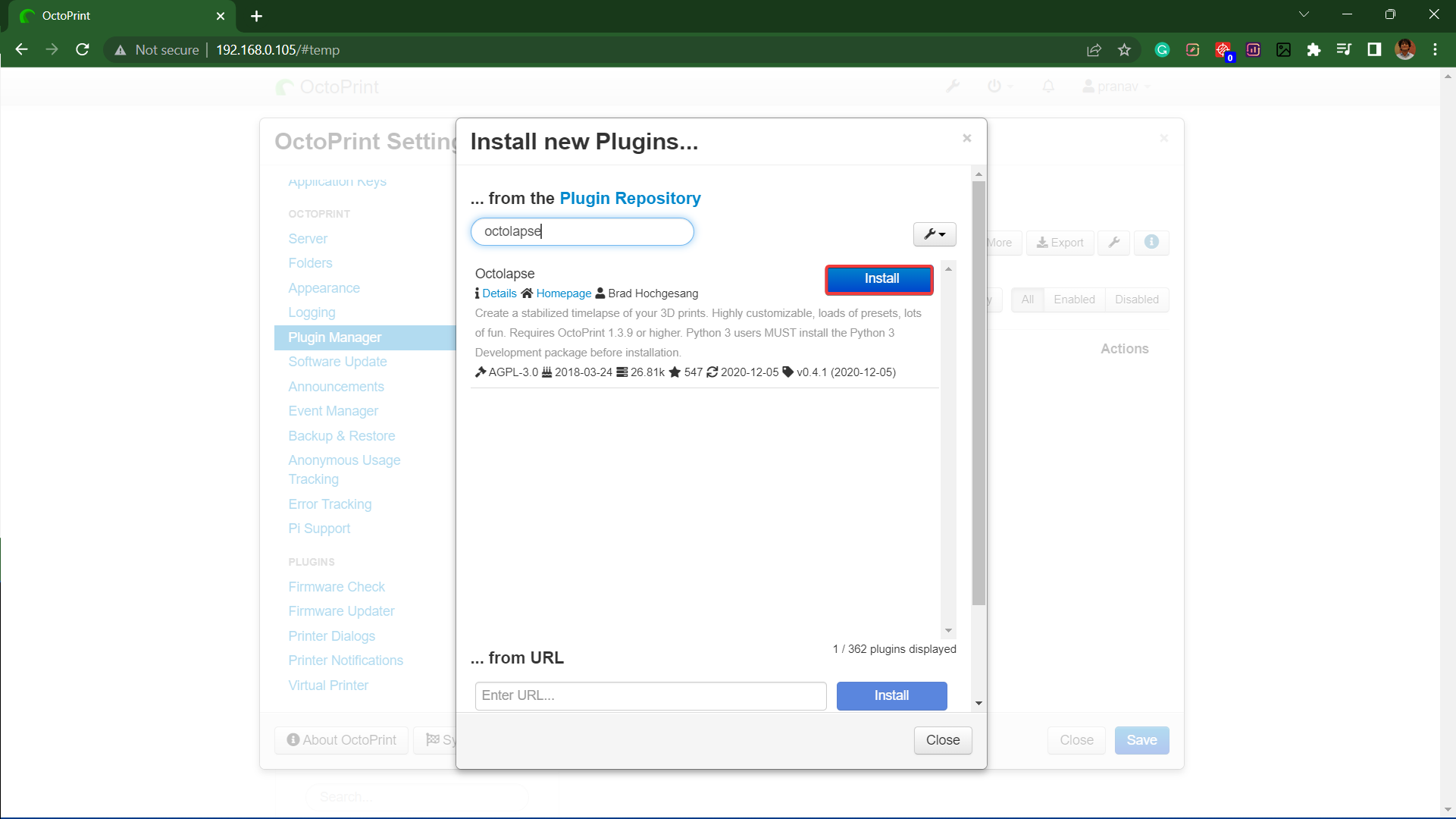Open Chrome profile avatar
The image size is (1456, 819).
(1405, 50)
